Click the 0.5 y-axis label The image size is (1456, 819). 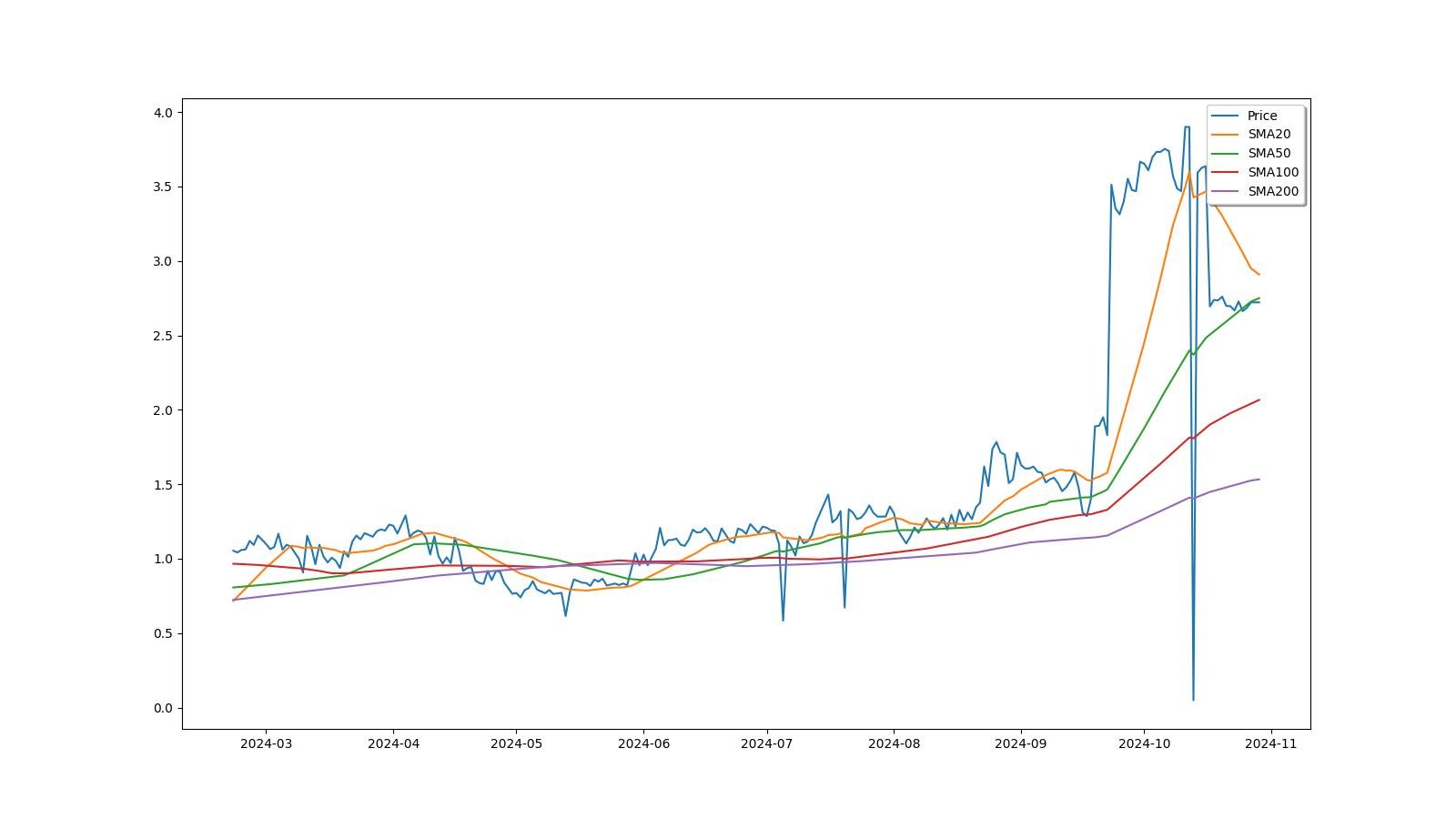point(163,634)
